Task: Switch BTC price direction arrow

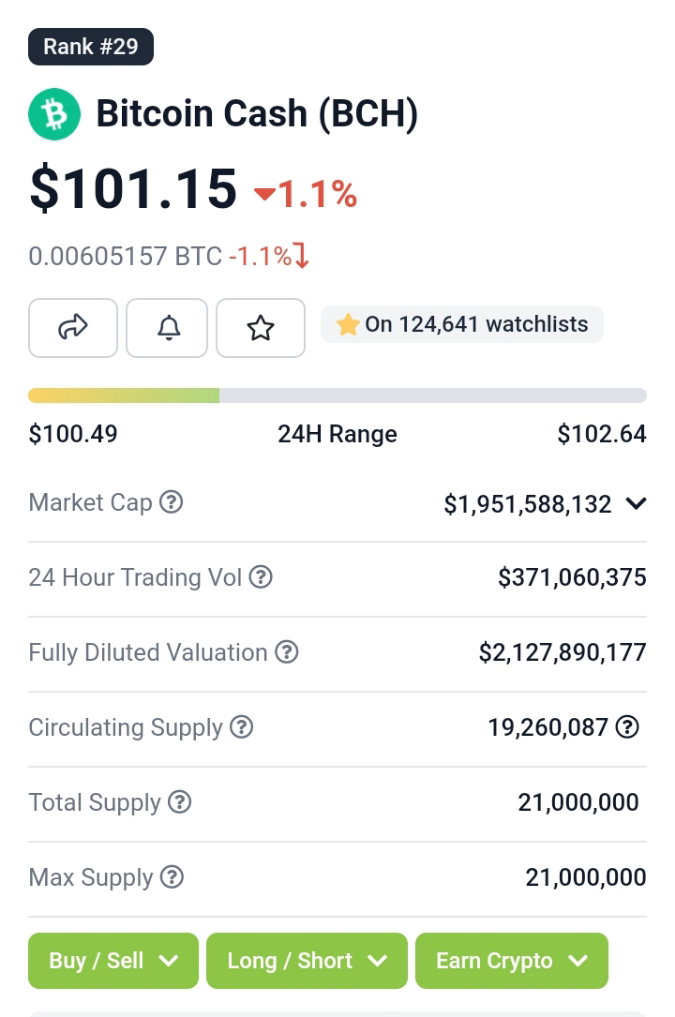Action: pyautogui.click(x=302, y=256)
